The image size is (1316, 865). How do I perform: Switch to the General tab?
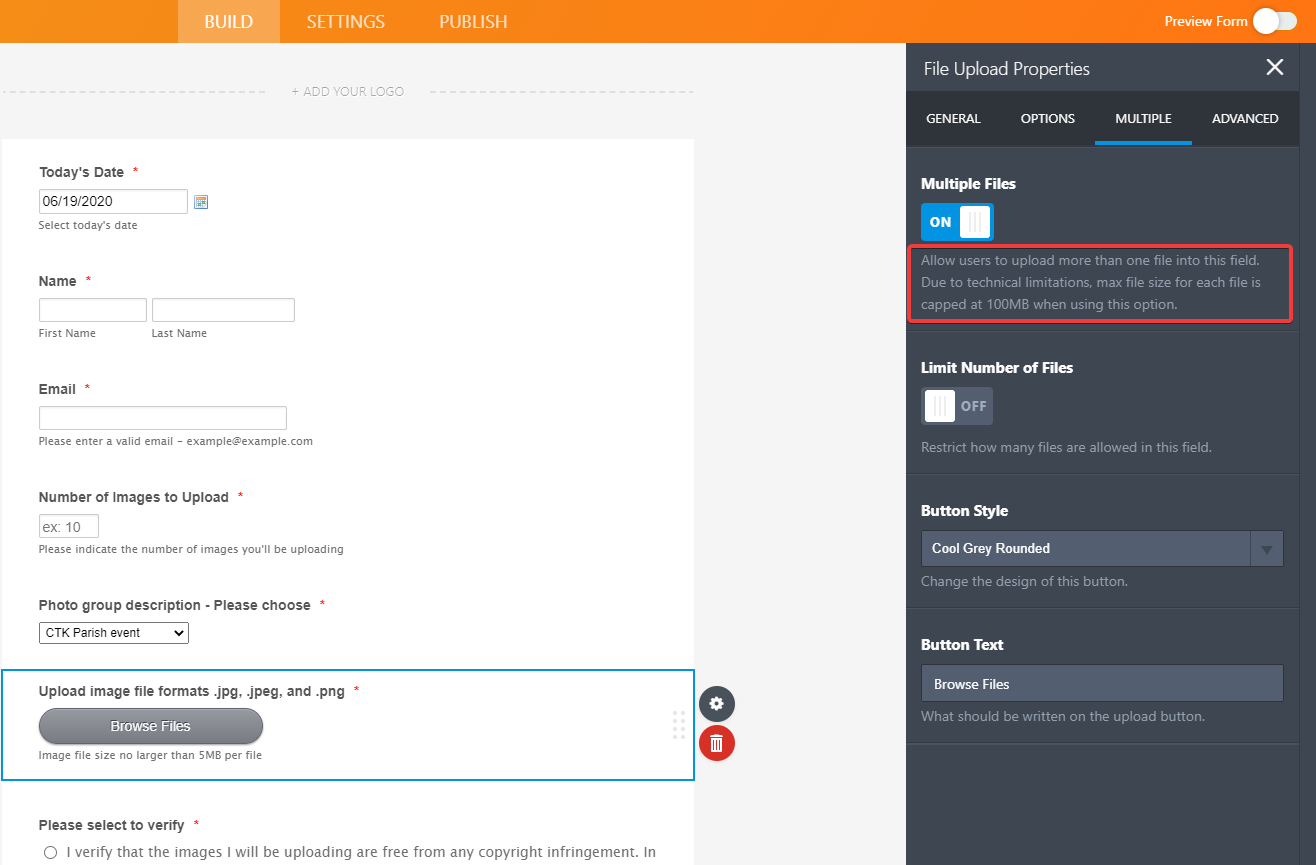click(953, 118)
